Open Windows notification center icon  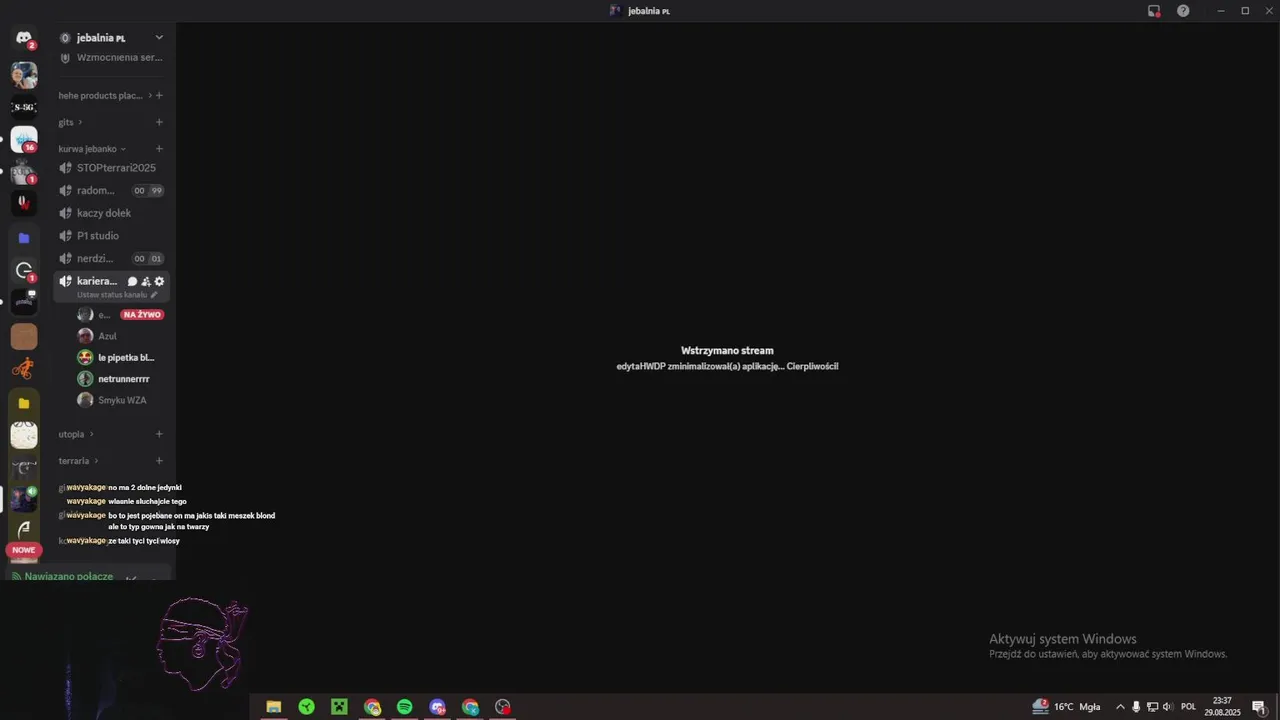(x=1259, y=707)
